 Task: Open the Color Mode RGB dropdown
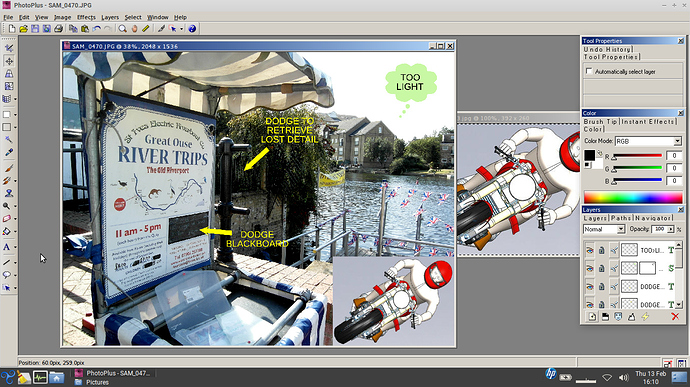[677, 141]
